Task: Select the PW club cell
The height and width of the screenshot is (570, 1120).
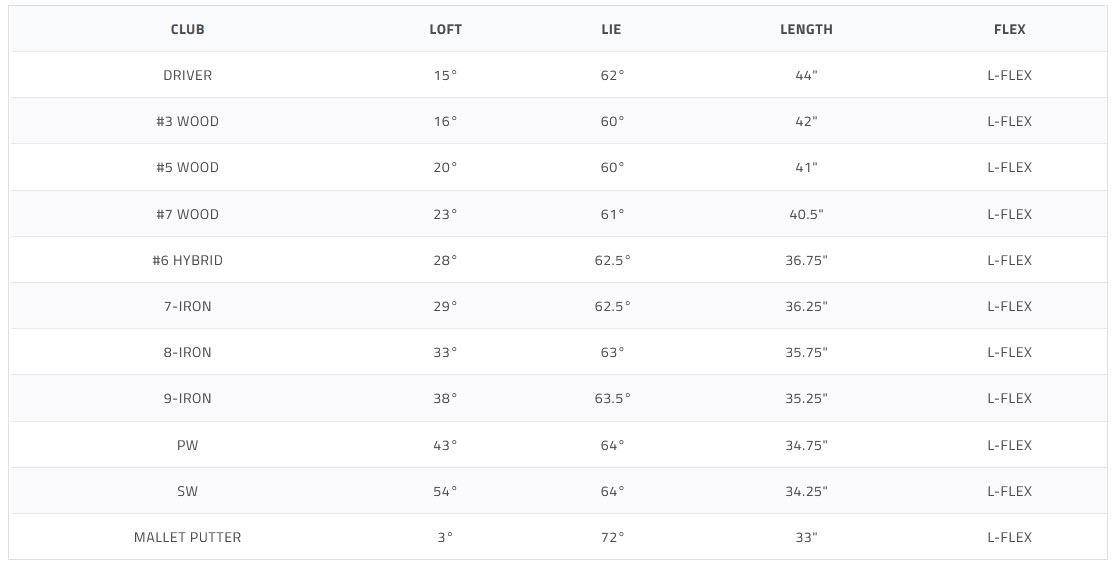Action: (x=187, y=445)
